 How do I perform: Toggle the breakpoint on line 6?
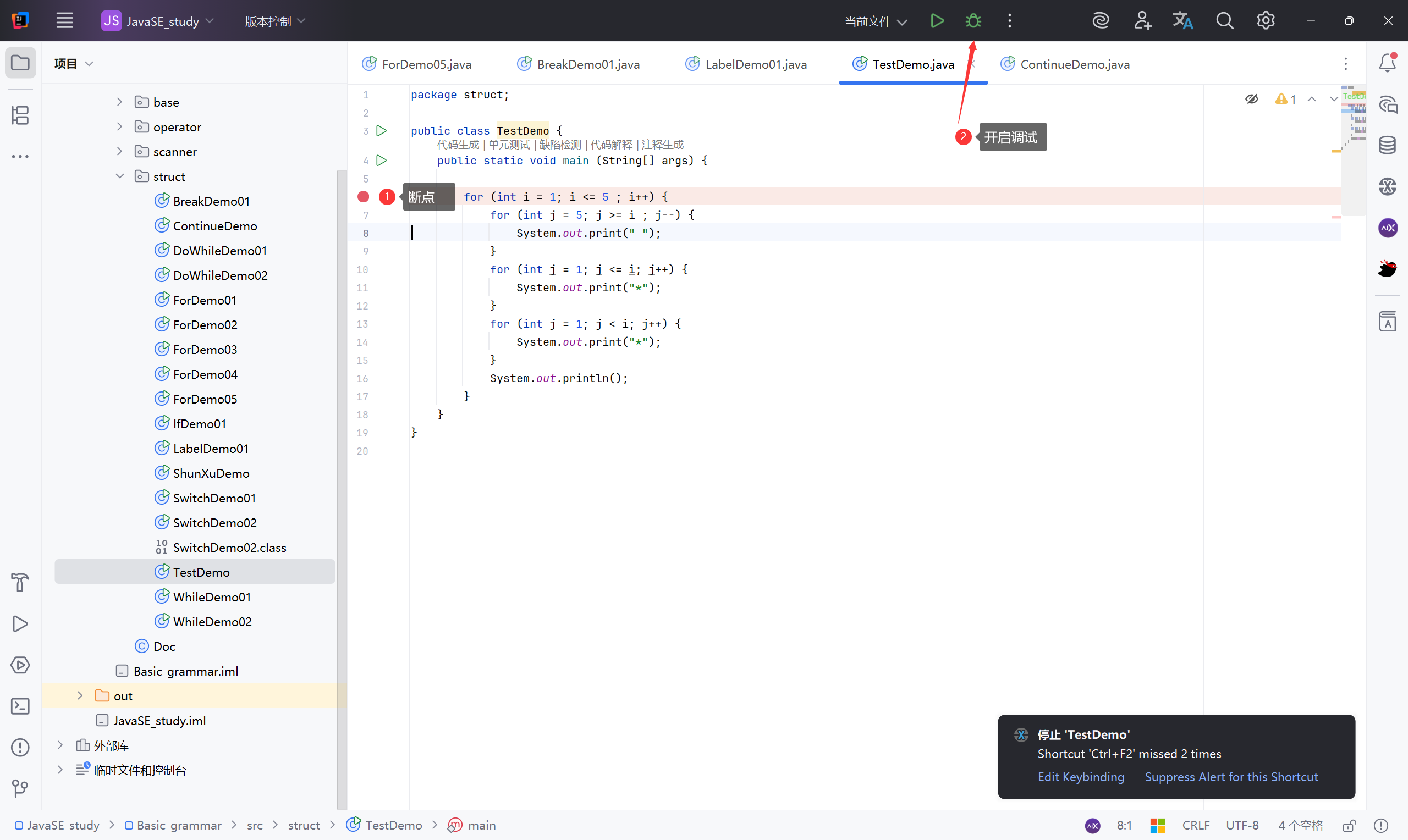click(364, 196)
